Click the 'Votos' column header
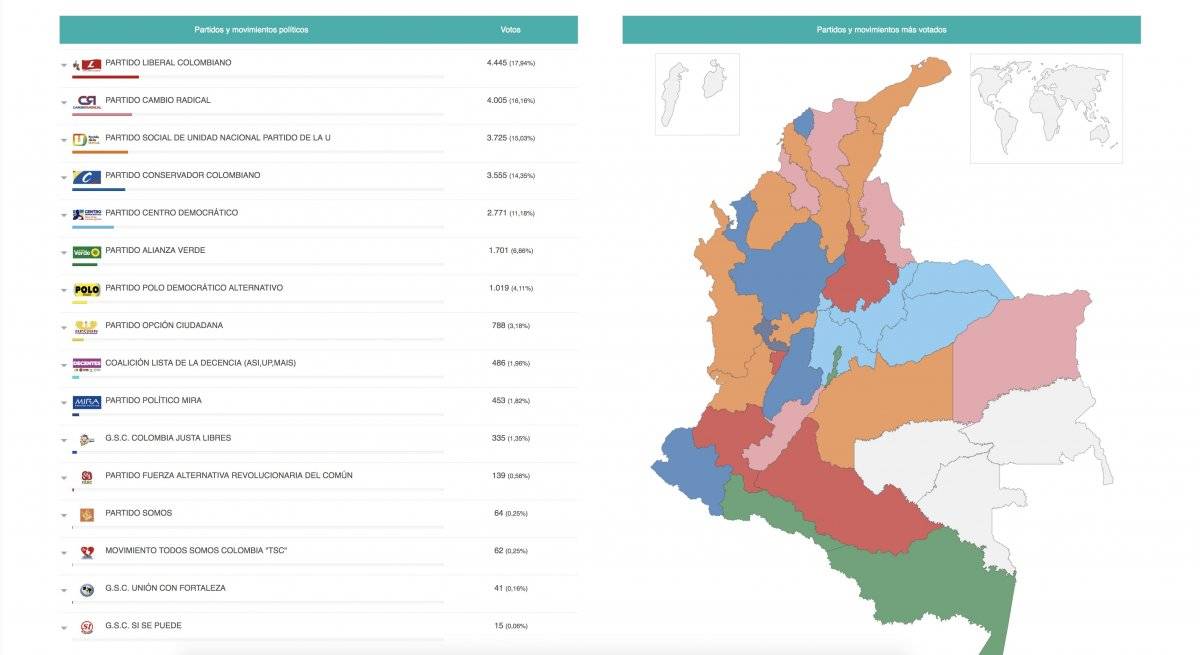The image size is (1200, 655). (x=510, y=30)
